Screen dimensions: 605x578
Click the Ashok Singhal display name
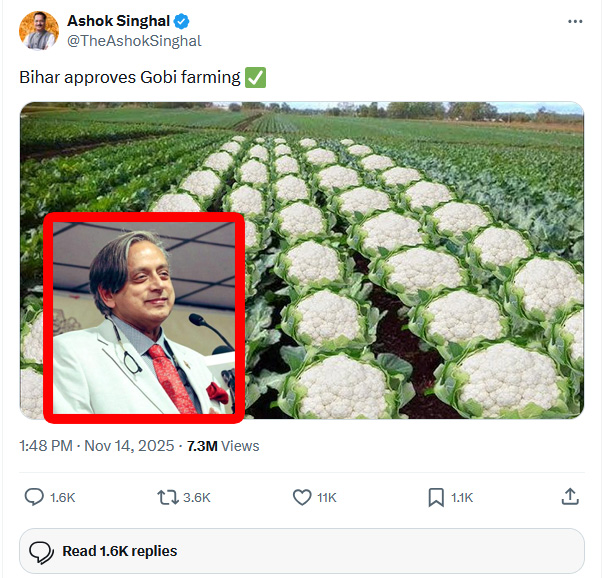tap(120, 21)
